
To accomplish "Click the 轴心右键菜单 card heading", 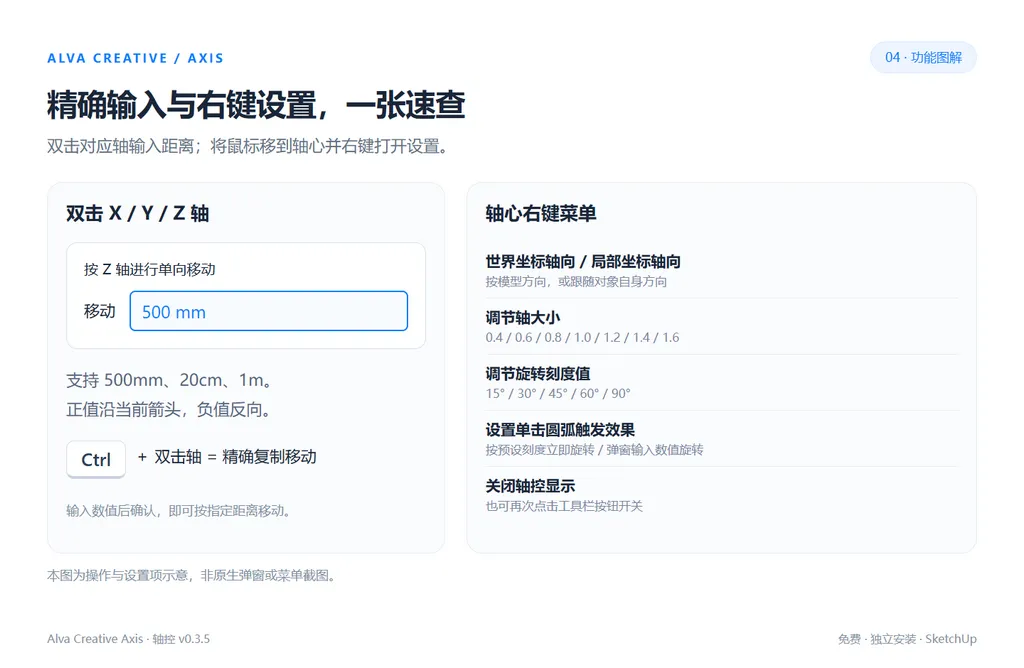I will pos(541,214).
